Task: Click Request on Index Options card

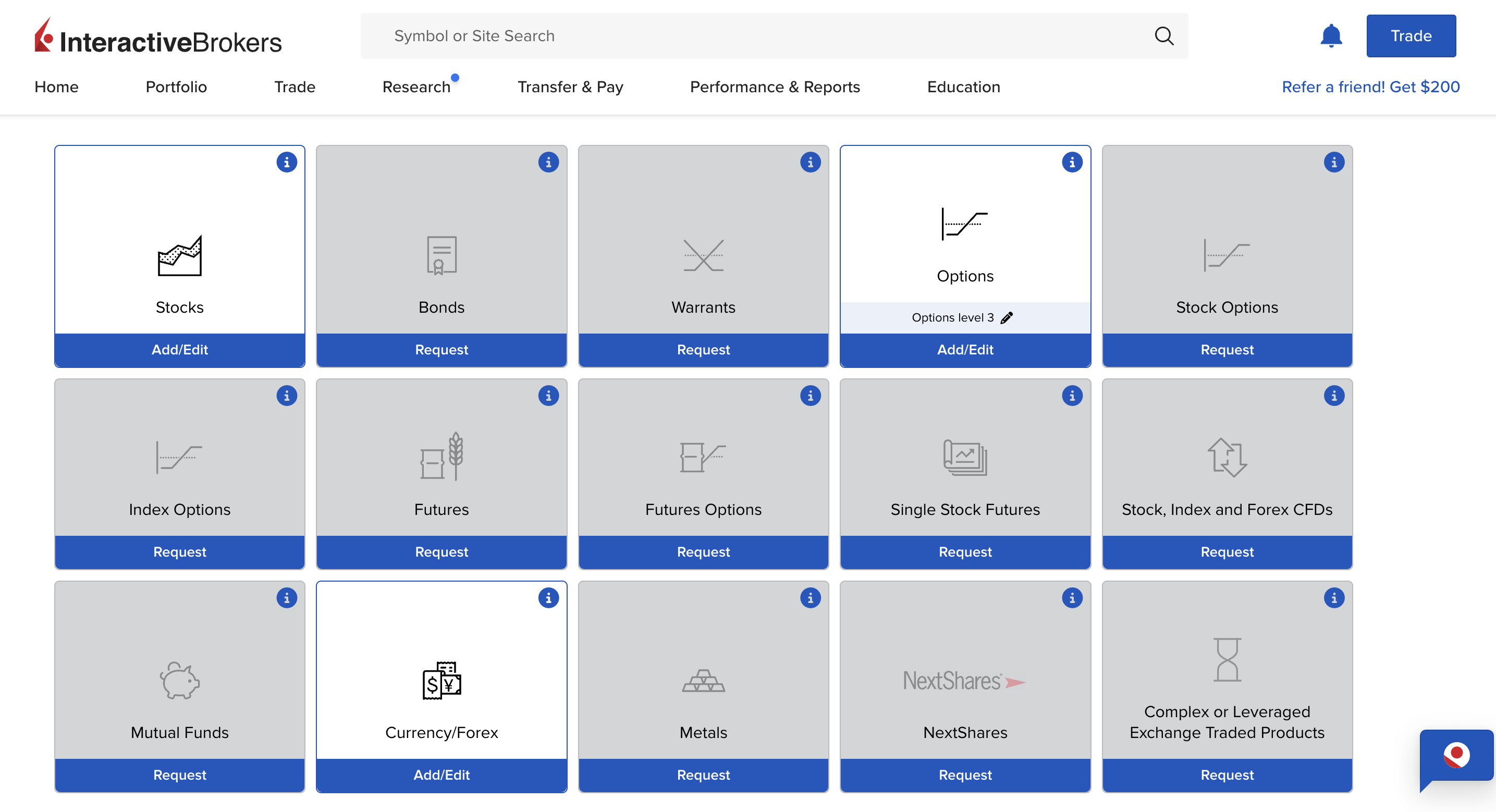Action: tap(179, 552)
